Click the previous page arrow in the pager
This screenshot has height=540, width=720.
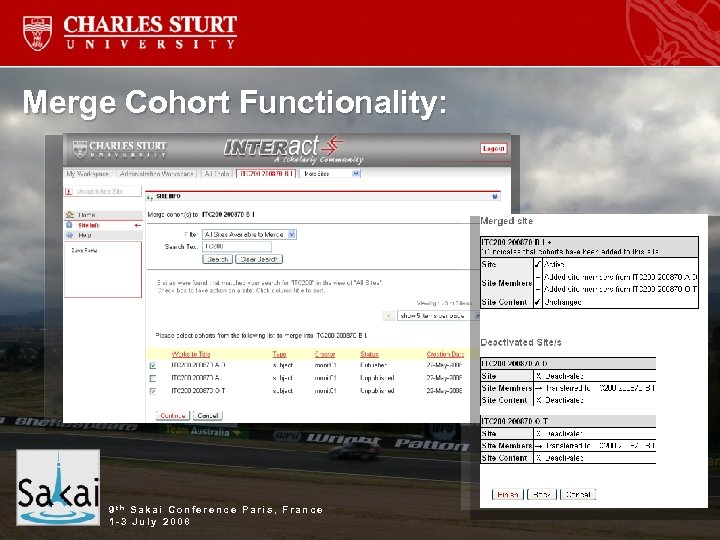[x=388, y=316]
